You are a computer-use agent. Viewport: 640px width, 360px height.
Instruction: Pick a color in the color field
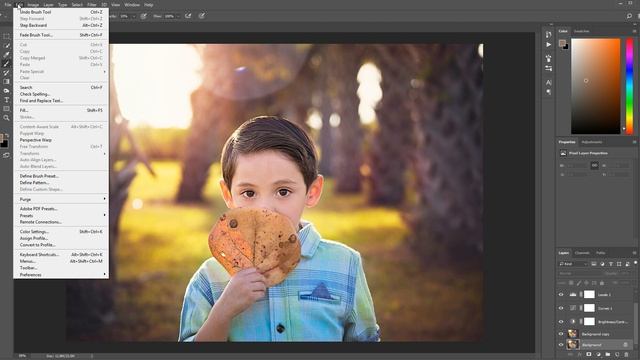pyautogui.click(x=596, y=86)
